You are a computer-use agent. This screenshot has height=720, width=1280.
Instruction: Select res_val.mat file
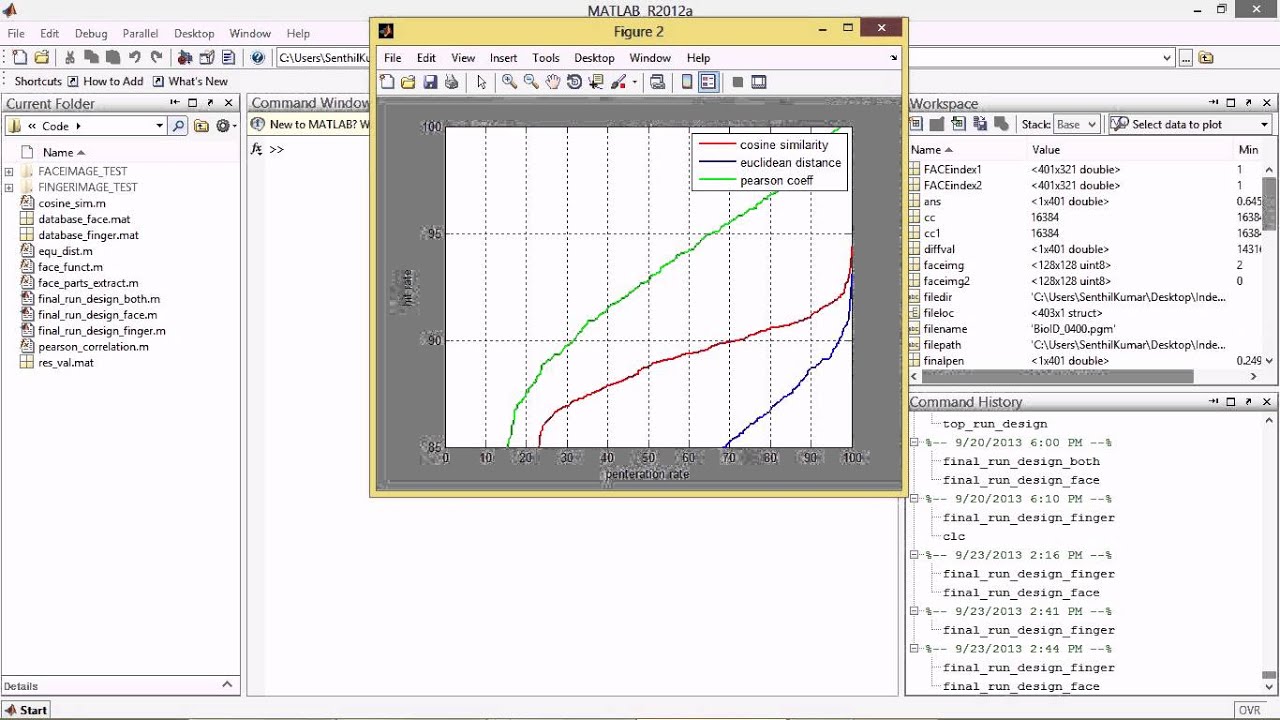point(66,363)
